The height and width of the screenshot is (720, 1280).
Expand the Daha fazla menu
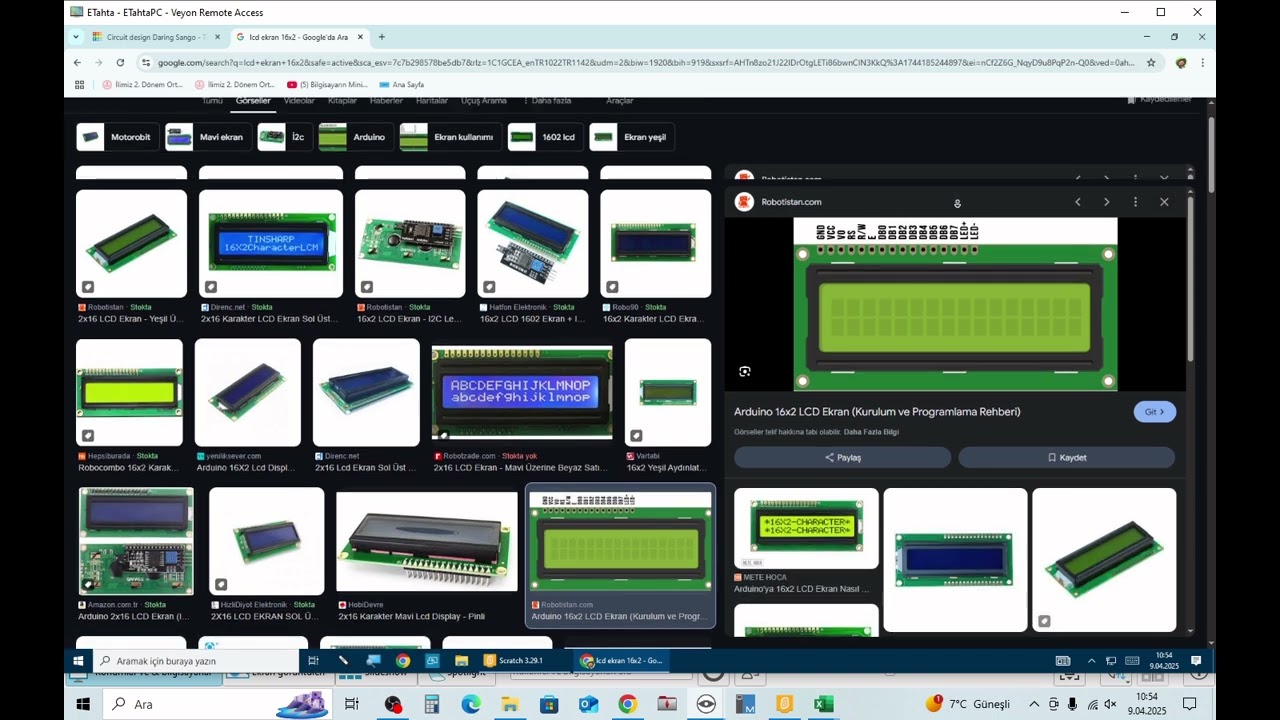546,100
